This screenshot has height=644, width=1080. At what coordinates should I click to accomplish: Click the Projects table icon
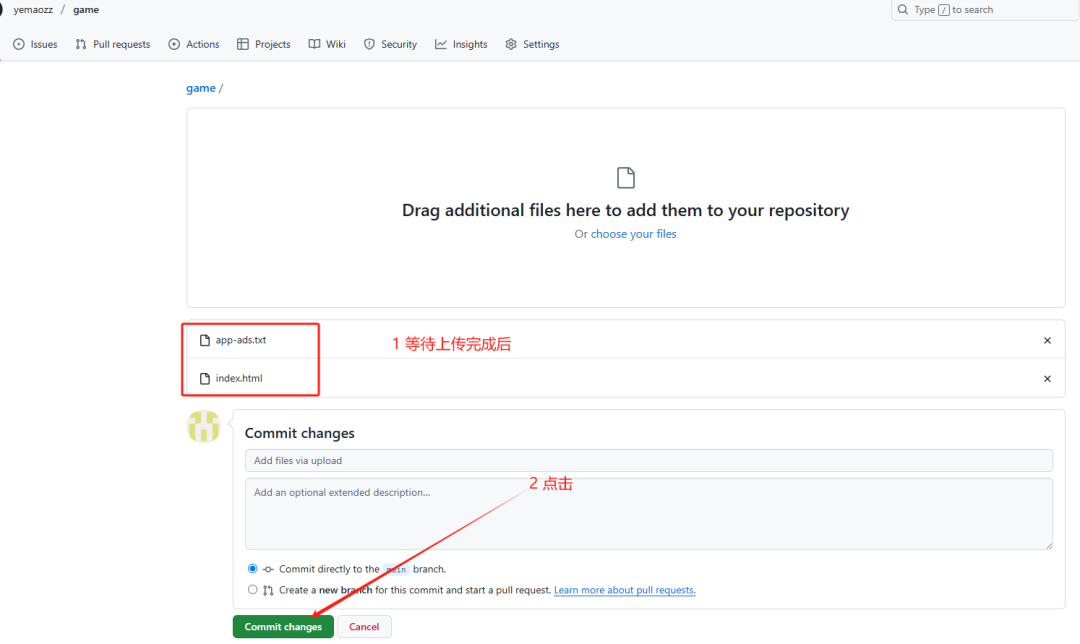click(242, 44)
